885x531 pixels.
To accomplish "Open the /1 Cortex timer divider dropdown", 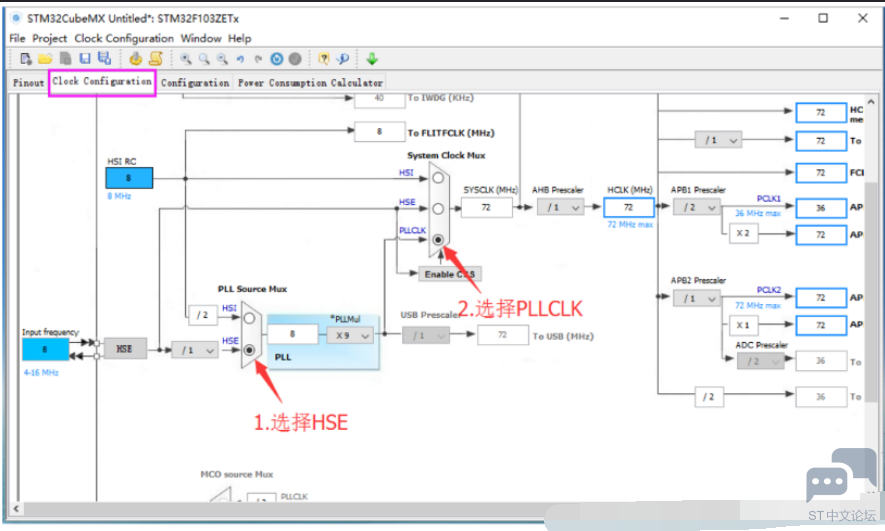I will (718, 140).
